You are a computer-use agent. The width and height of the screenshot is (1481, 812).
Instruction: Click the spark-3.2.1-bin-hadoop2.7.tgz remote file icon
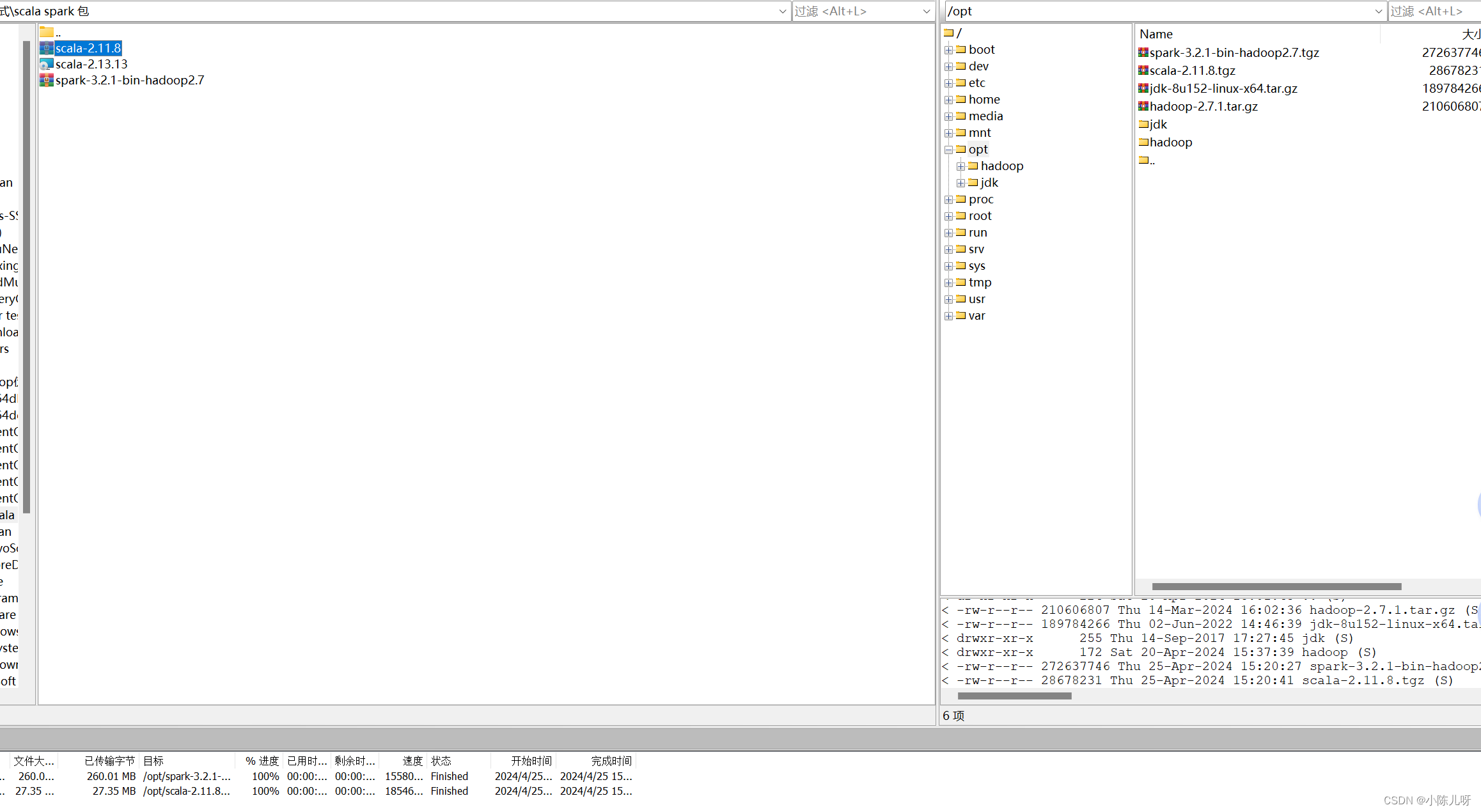(x=1143, y=53)
